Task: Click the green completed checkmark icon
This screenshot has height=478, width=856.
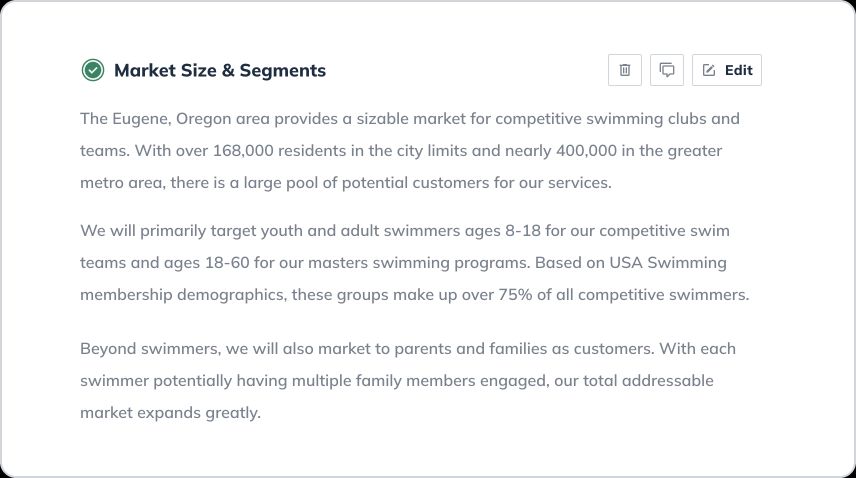Action: (x=92, y=70)
